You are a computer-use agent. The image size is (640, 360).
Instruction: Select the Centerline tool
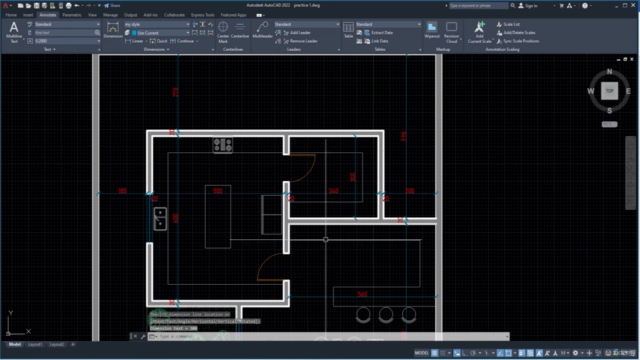[x=240, y=30]
